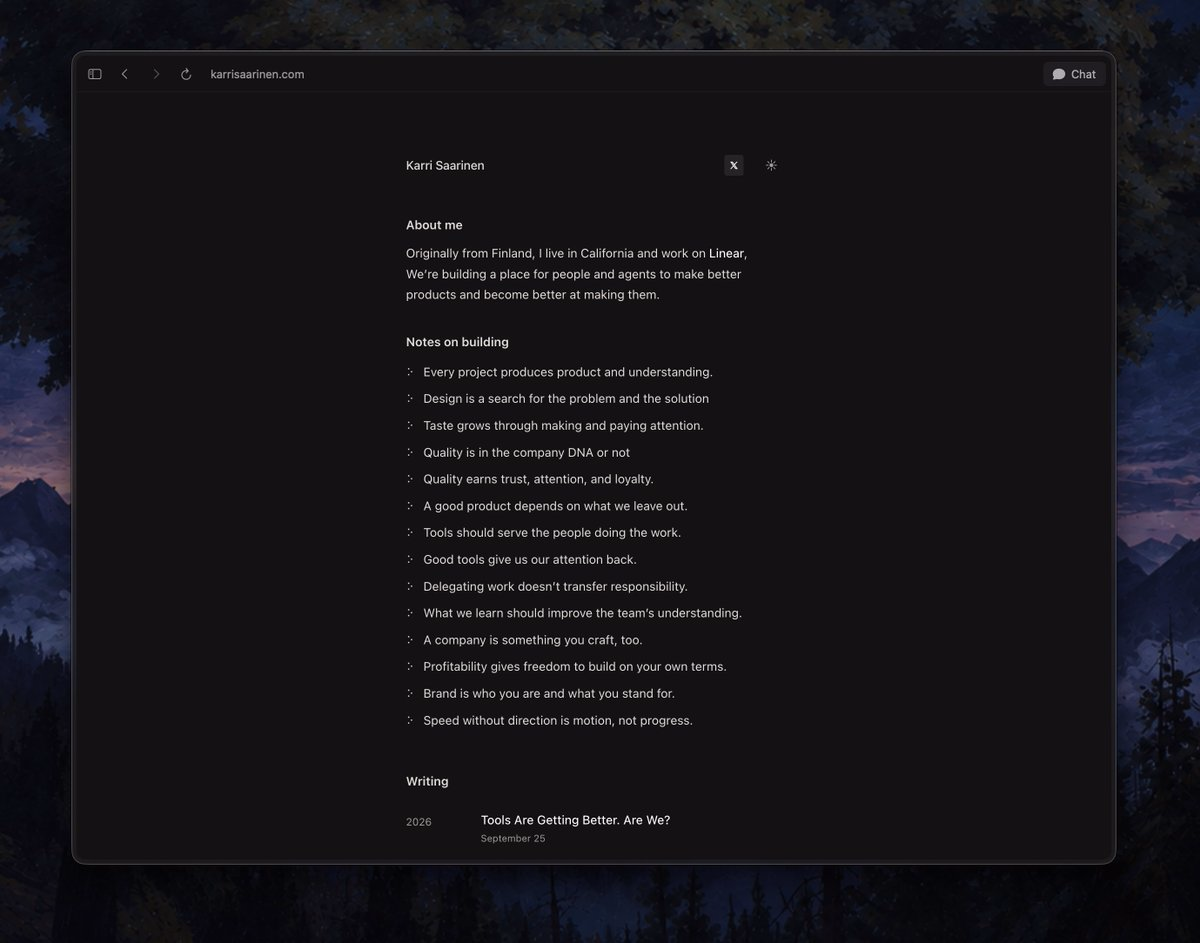The image size is (1200, 943).
Task: Click note 'Delegating work doesn't transfer responsibility.'
Action: [555, 587]
